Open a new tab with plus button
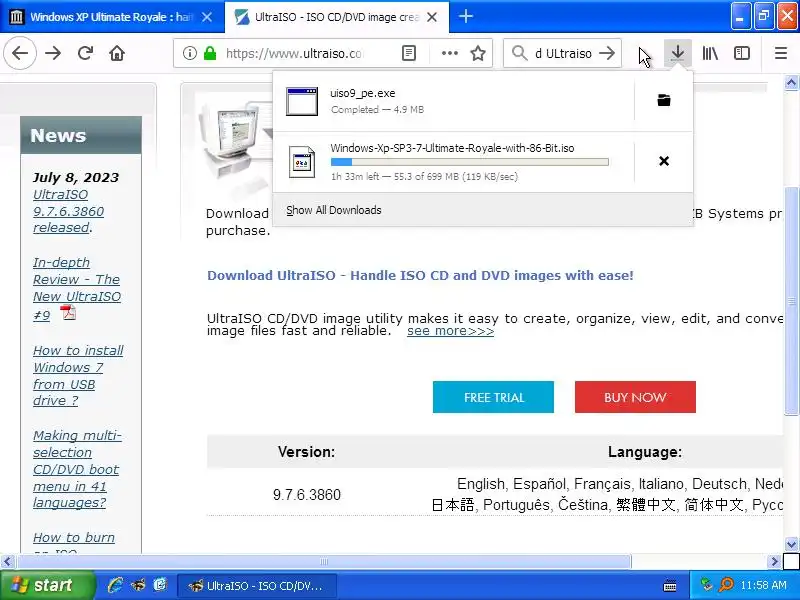This screenshot has height=600, width=800. [x=465, y=17]
